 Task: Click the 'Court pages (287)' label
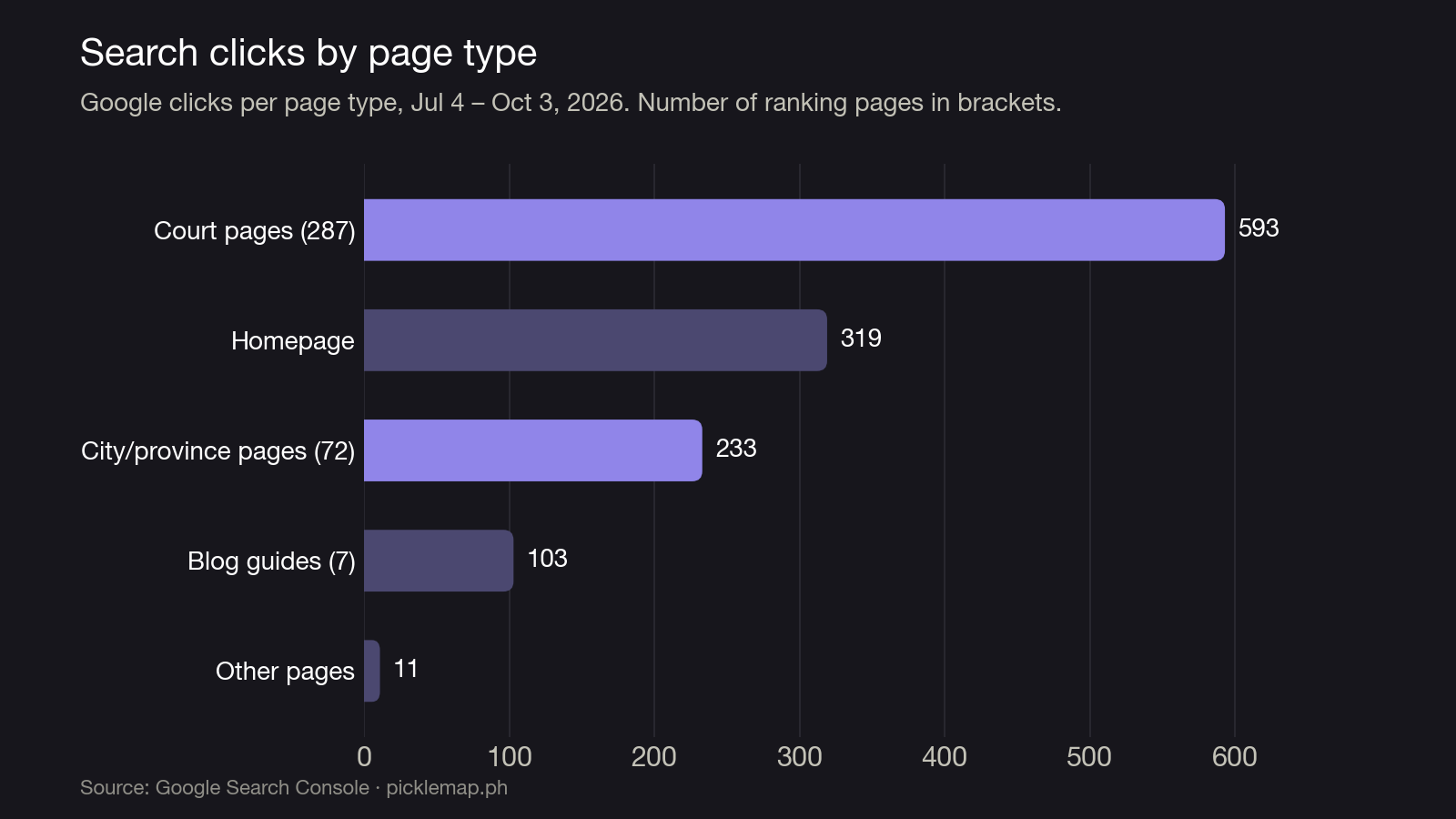[x=255, y=231]
